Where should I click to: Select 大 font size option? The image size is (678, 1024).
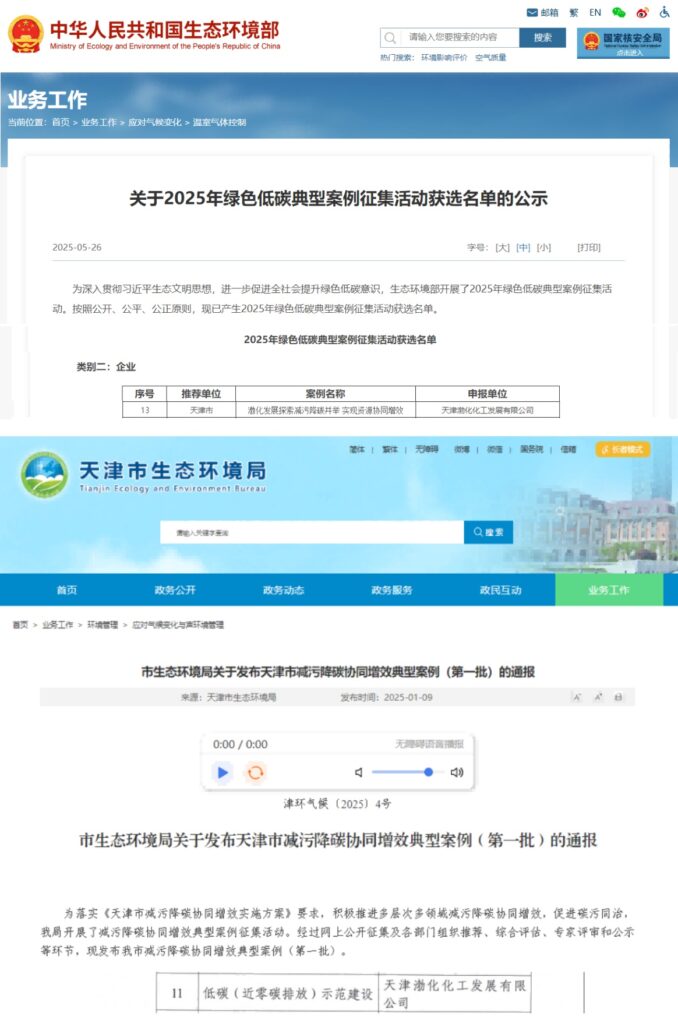[502, 247]
